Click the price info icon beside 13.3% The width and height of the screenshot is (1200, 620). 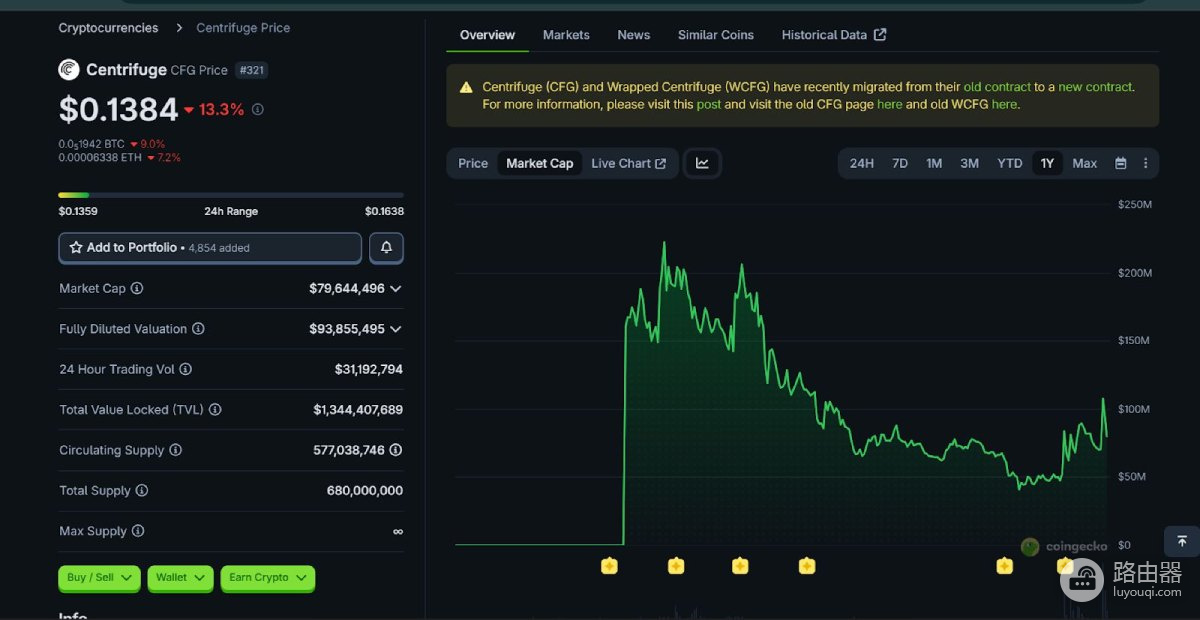pyautogui.click(x=258, y=109)
